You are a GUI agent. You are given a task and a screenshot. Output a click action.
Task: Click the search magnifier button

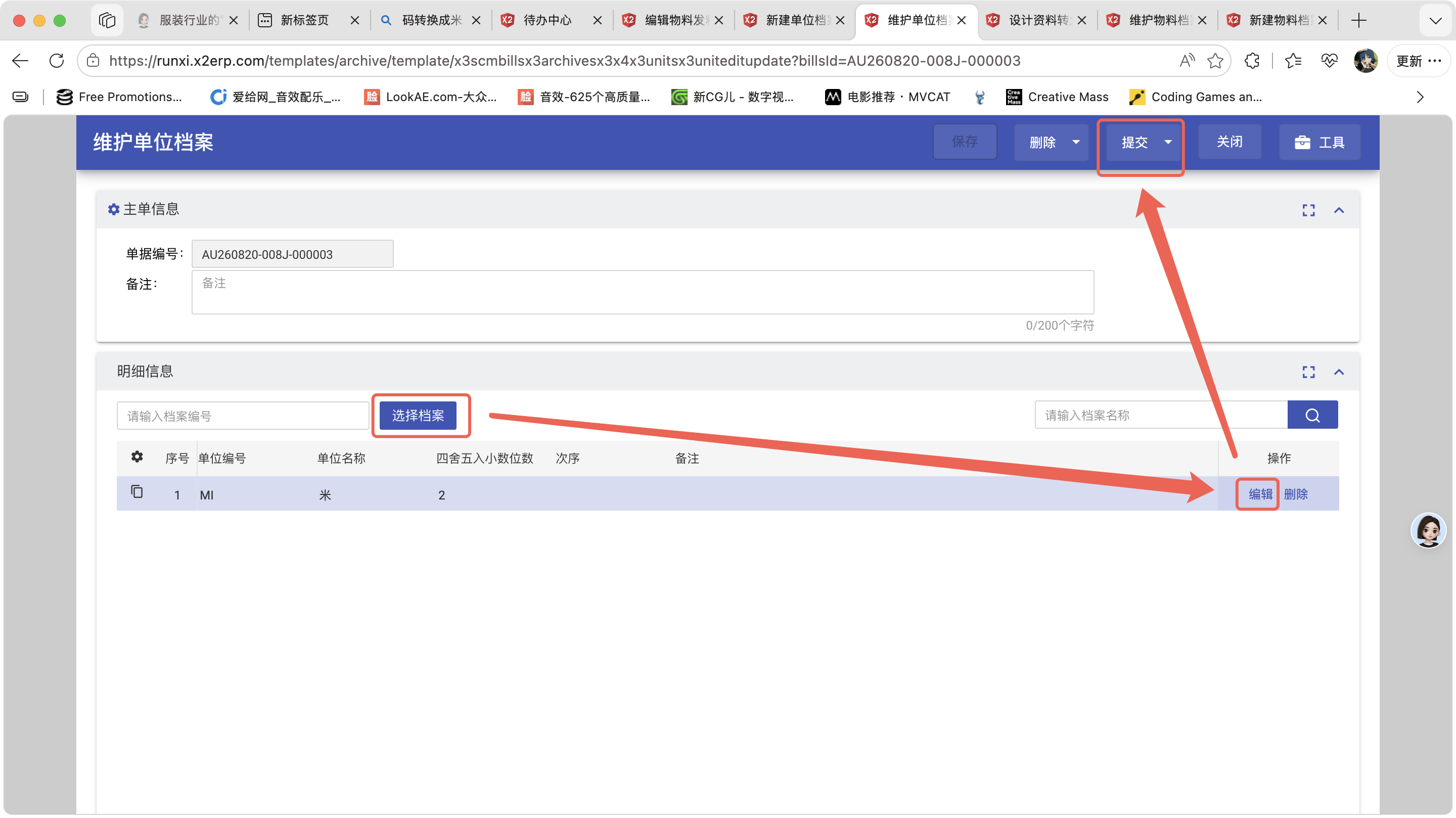pos(1312,415)
